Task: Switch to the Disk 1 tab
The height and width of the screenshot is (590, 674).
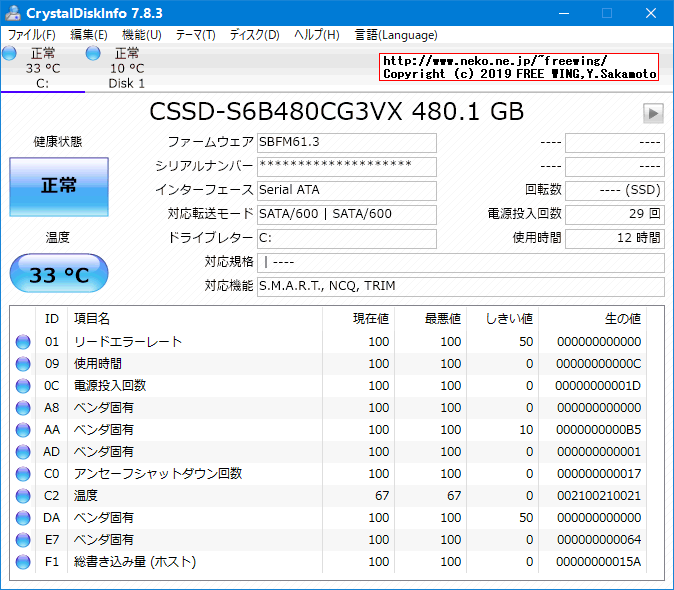Action: coord(126,68)
